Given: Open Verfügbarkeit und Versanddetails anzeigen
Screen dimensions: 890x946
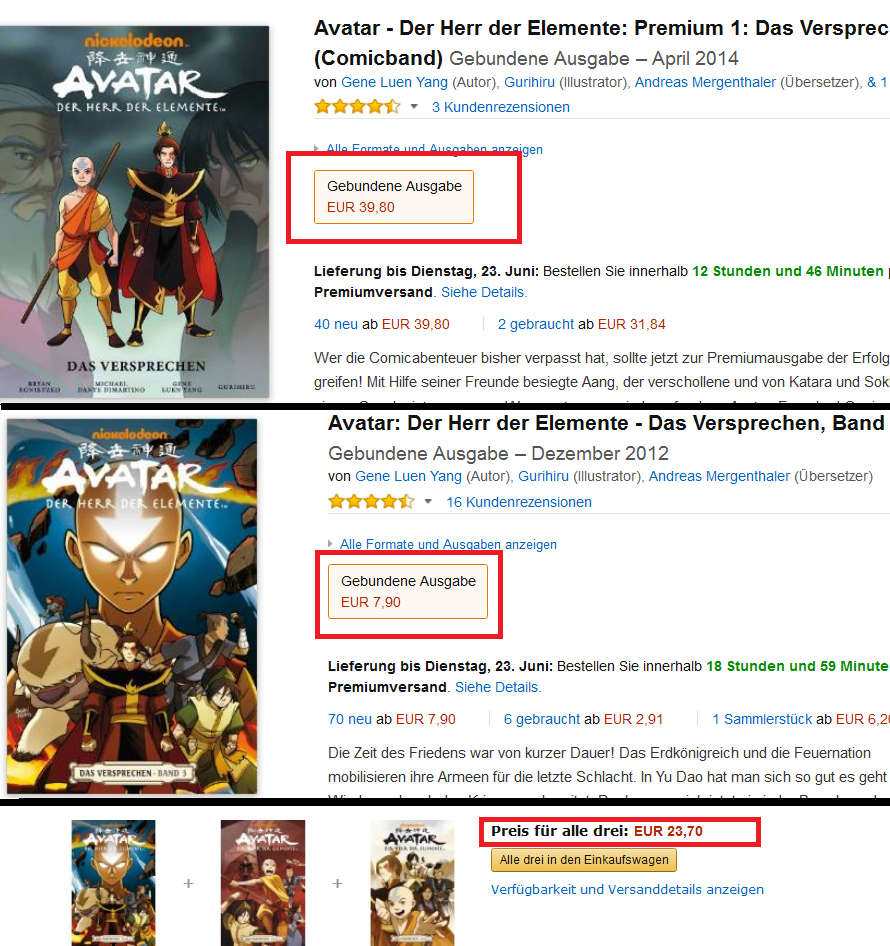Looking at the screenshot, I should (627, 889).
